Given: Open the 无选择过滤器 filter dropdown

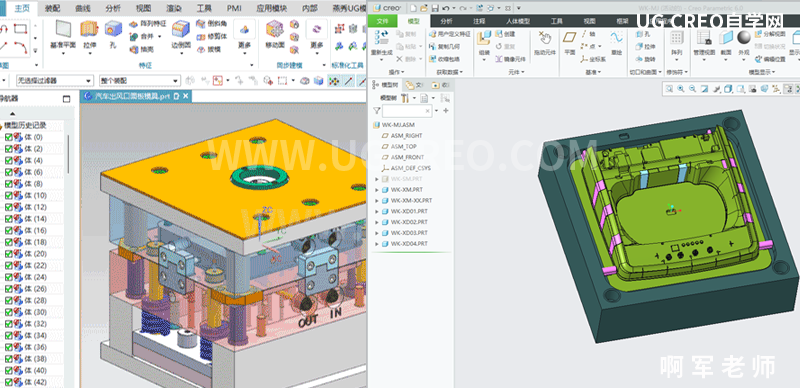Looking at the screenshot, I should tap(55, 81).
